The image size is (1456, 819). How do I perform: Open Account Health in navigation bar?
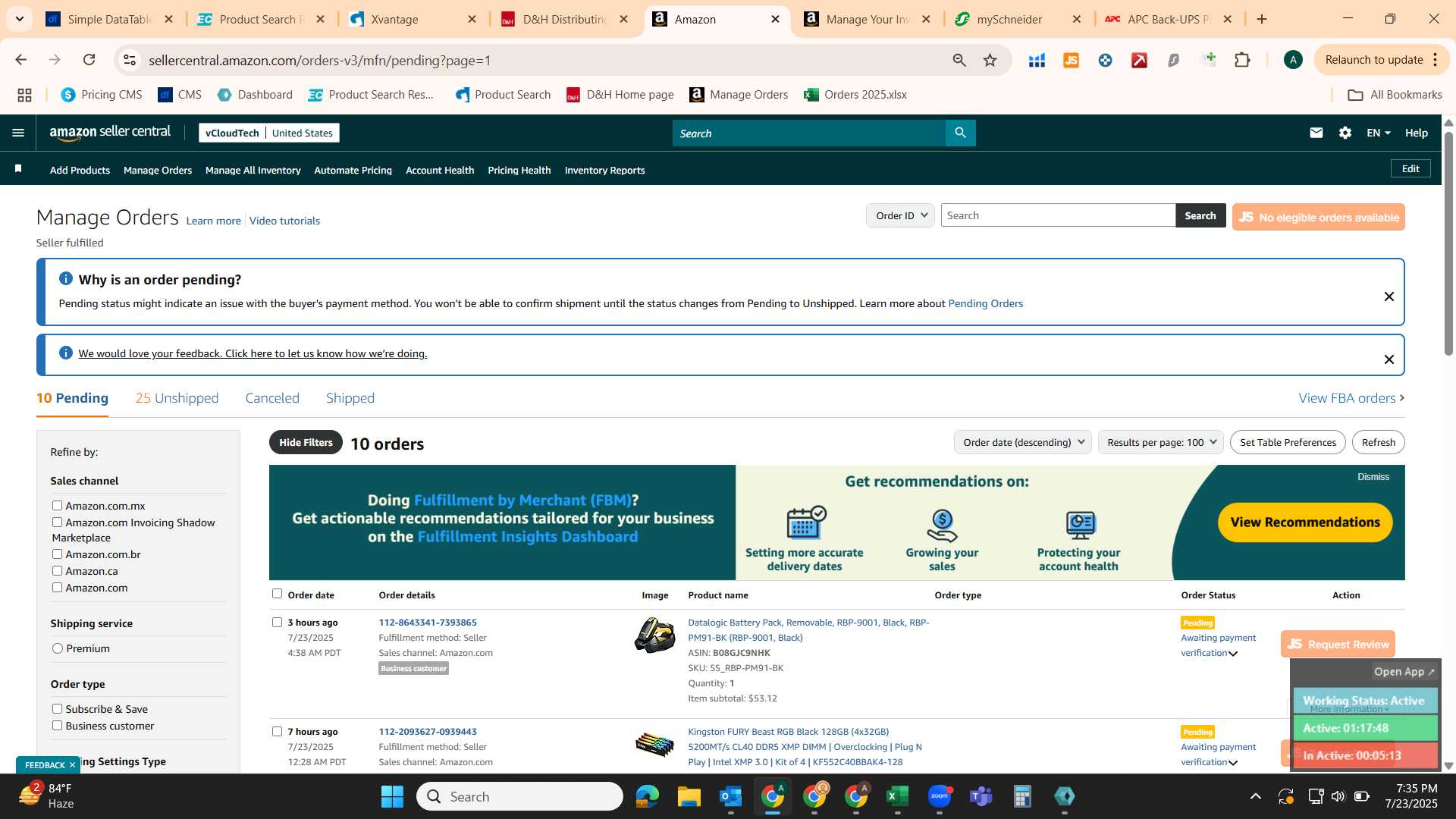click(440, 171)
